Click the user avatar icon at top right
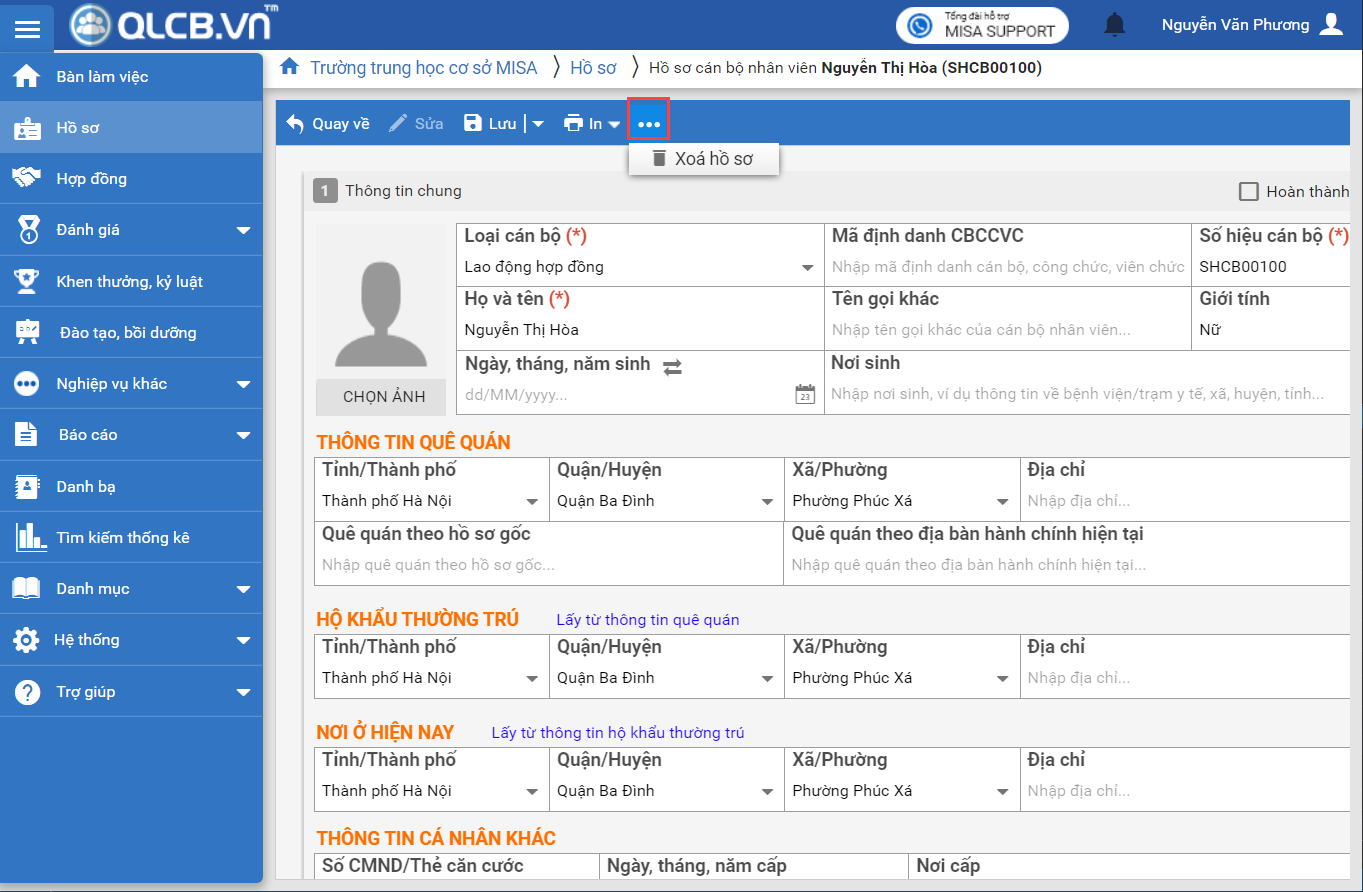 1331,25
